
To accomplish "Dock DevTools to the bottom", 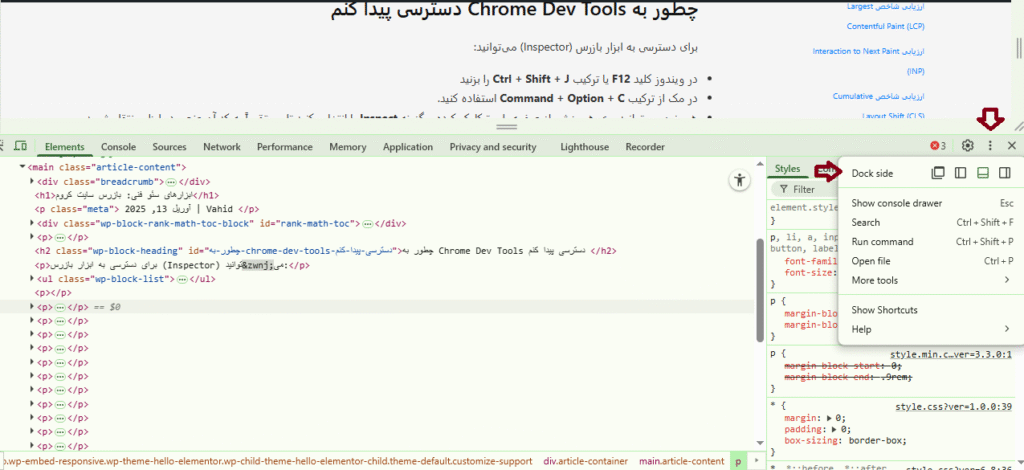I will (x=983, y=173).
